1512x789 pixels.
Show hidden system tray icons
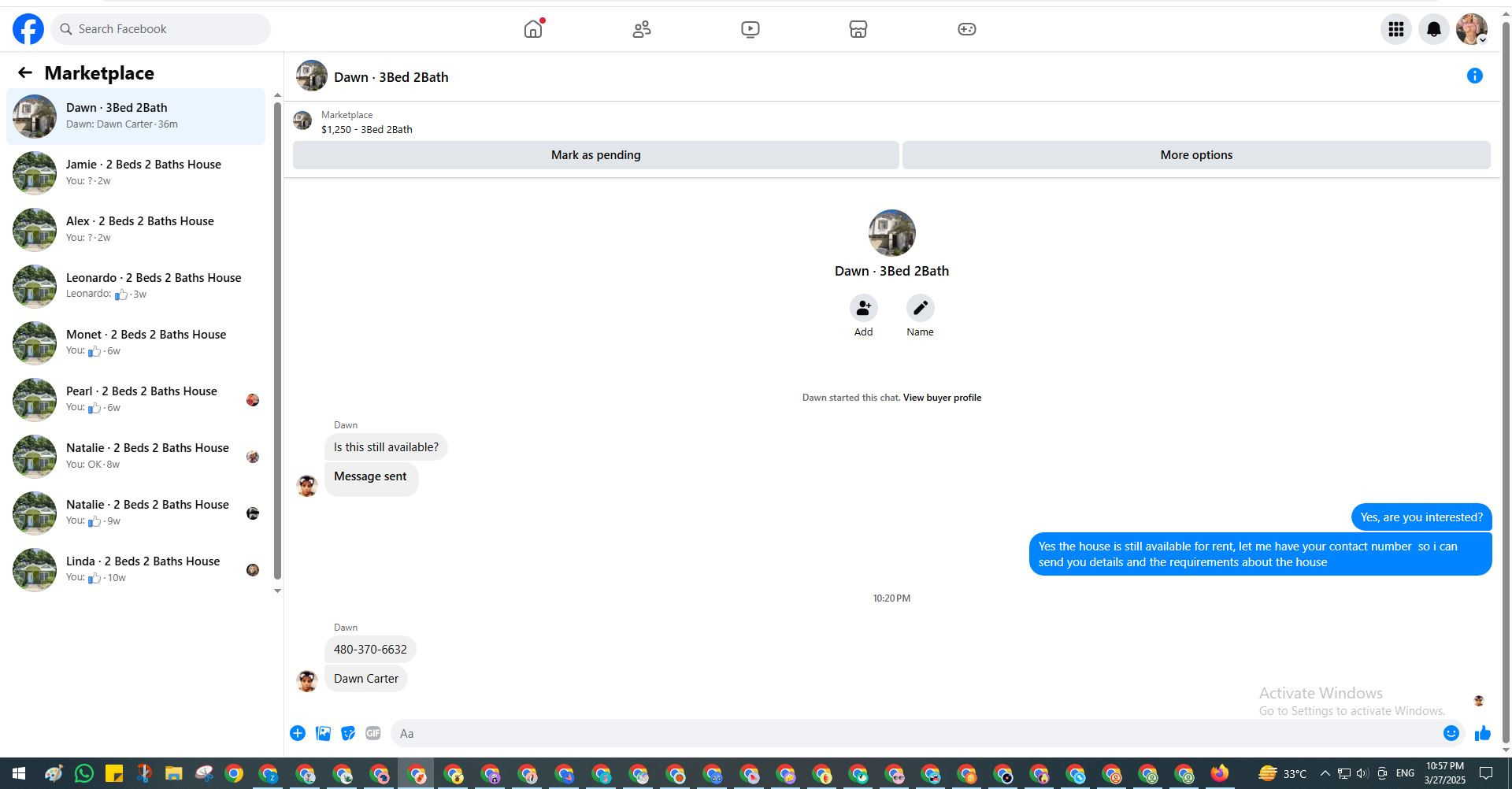tap(1325, 774)
